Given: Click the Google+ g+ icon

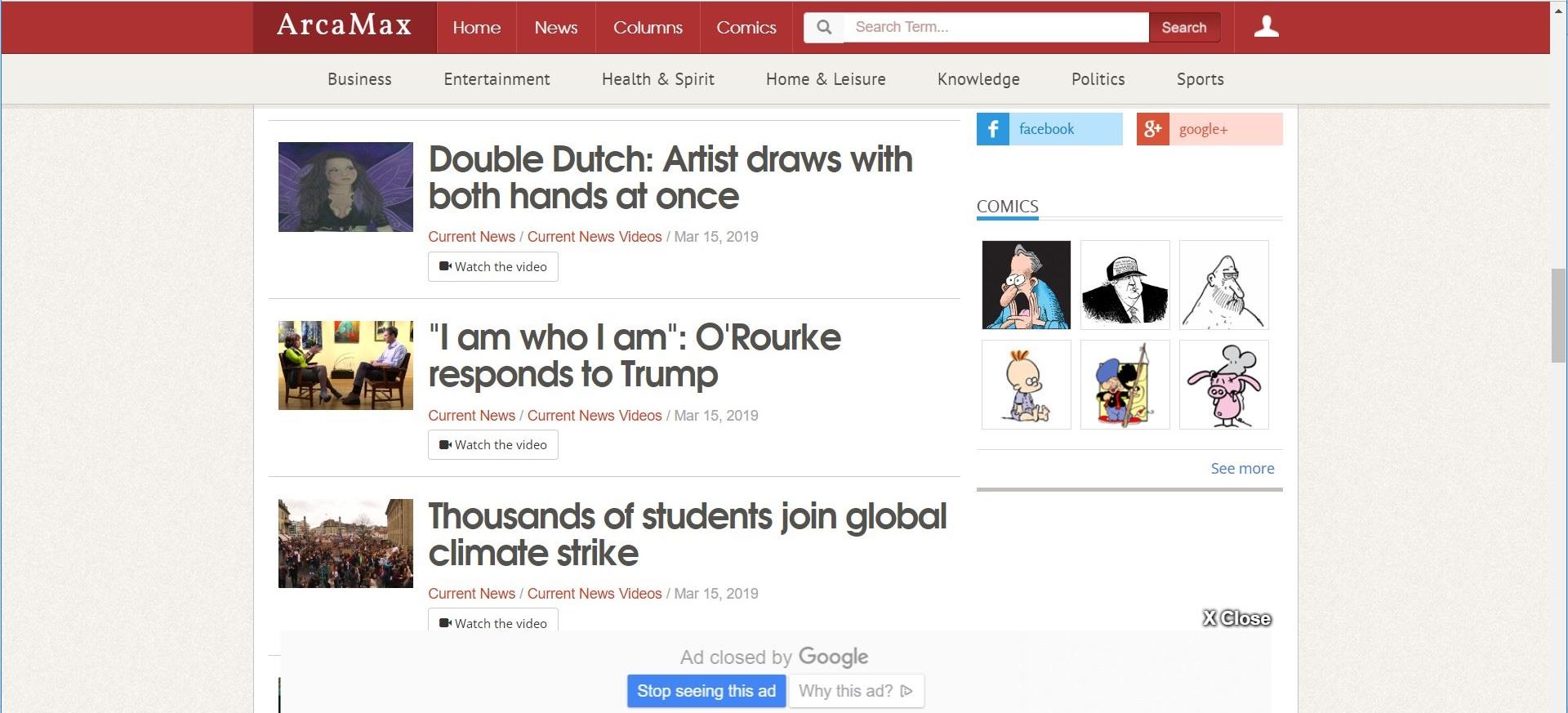Looking at the screenshot, I should click(1152, 129).
